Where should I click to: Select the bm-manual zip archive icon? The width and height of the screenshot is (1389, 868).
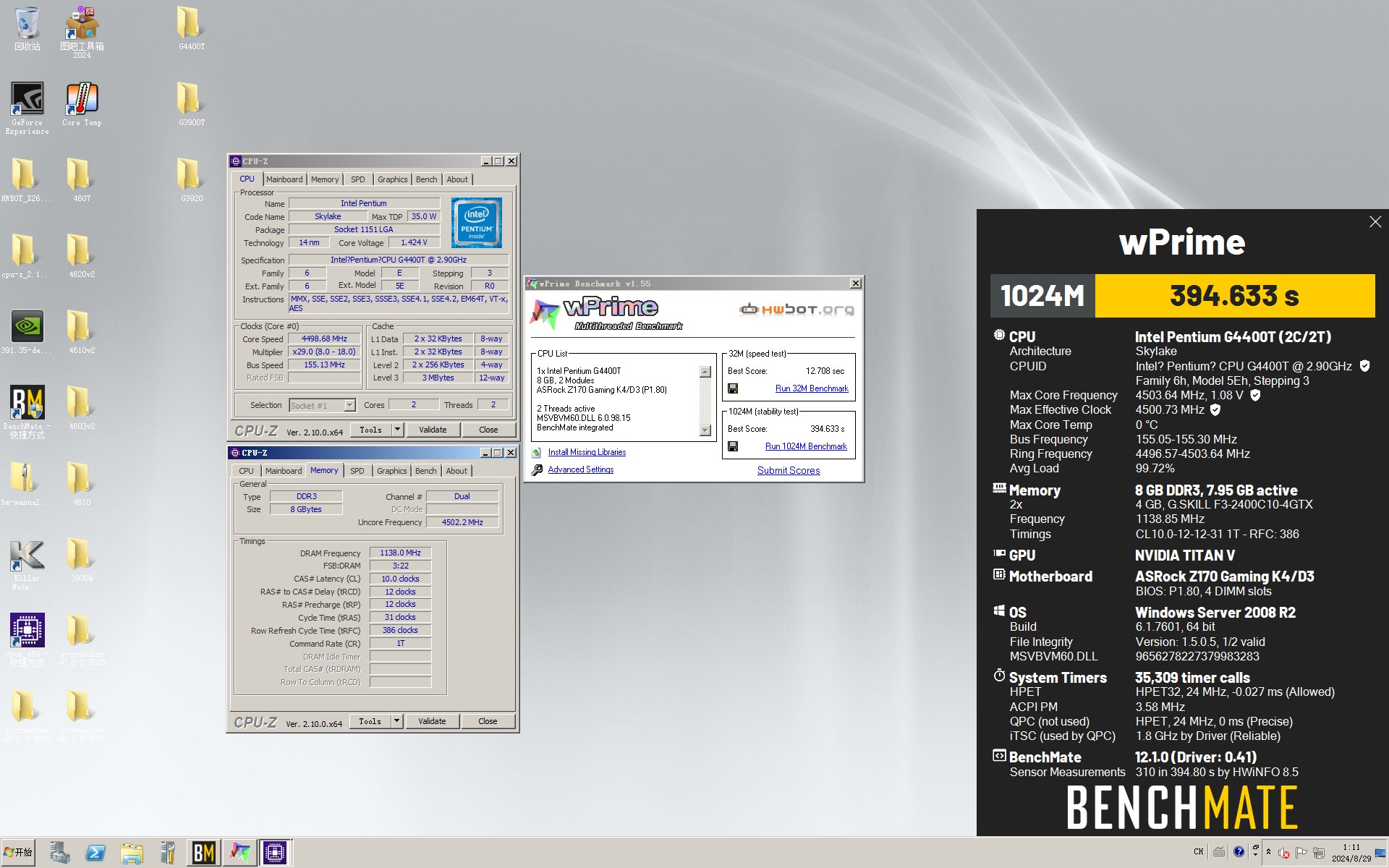[27, 484]
